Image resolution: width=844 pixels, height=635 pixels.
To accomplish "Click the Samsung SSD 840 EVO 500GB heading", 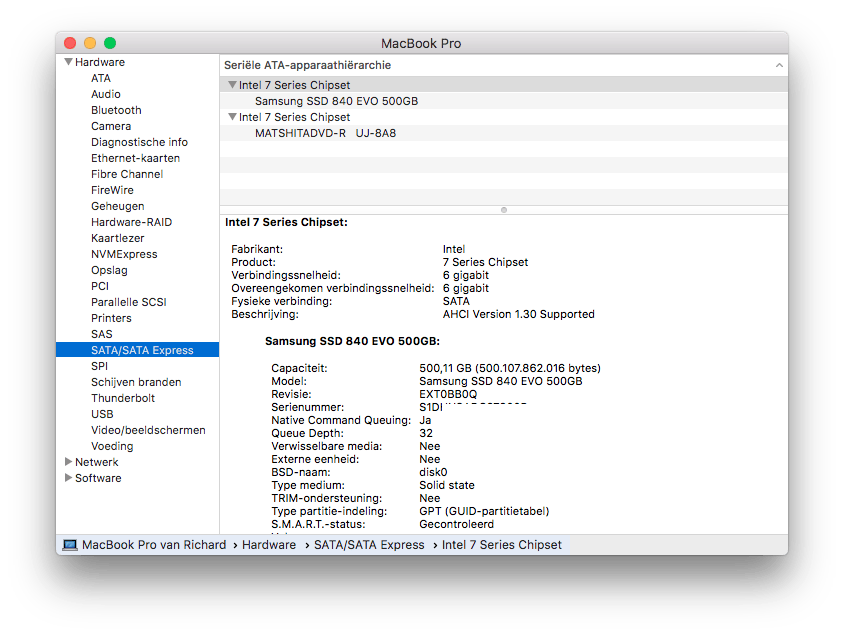I will coord(352,341).
